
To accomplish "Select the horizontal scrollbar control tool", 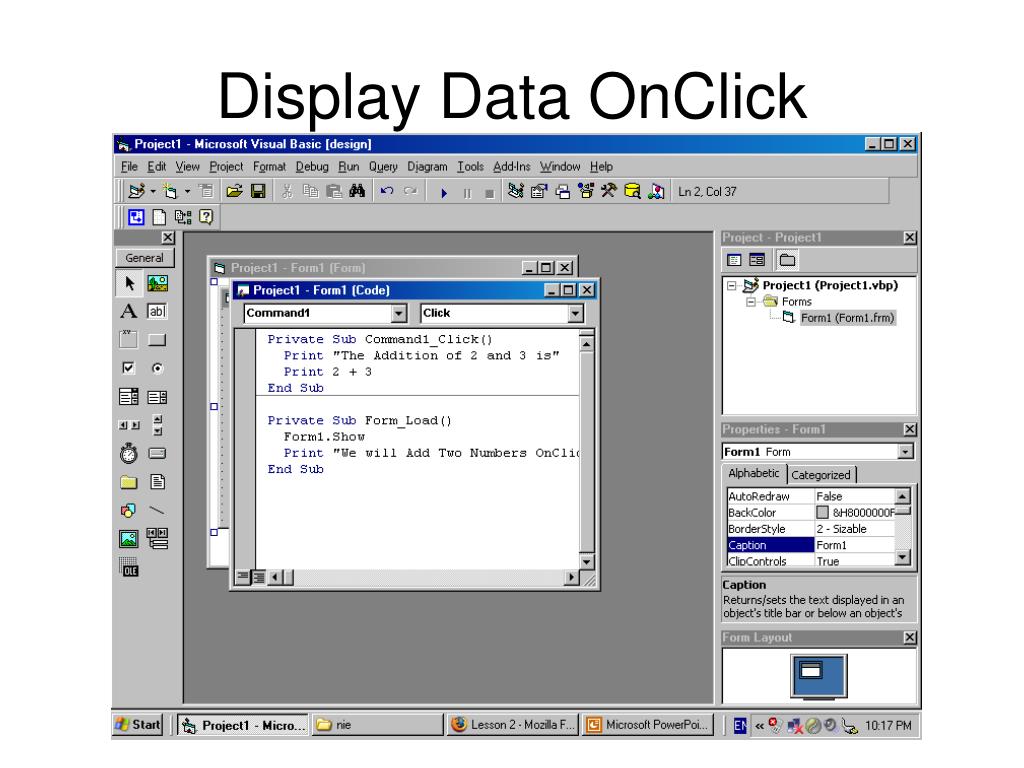I will click(x=129, y=424).
